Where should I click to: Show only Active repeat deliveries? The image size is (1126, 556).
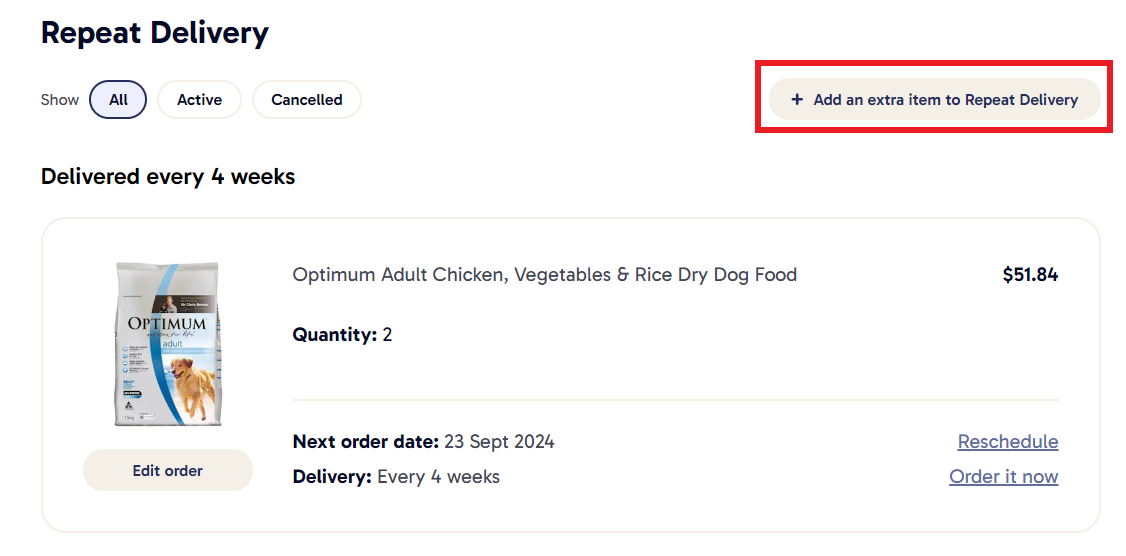[x=199, y=100]
